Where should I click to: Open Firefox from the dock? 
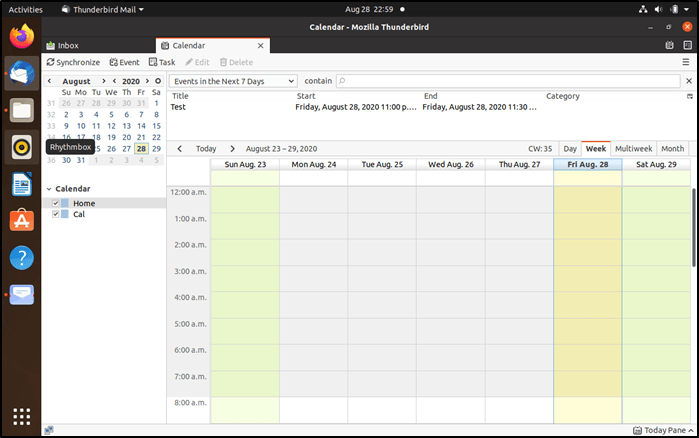coord(21,37)
